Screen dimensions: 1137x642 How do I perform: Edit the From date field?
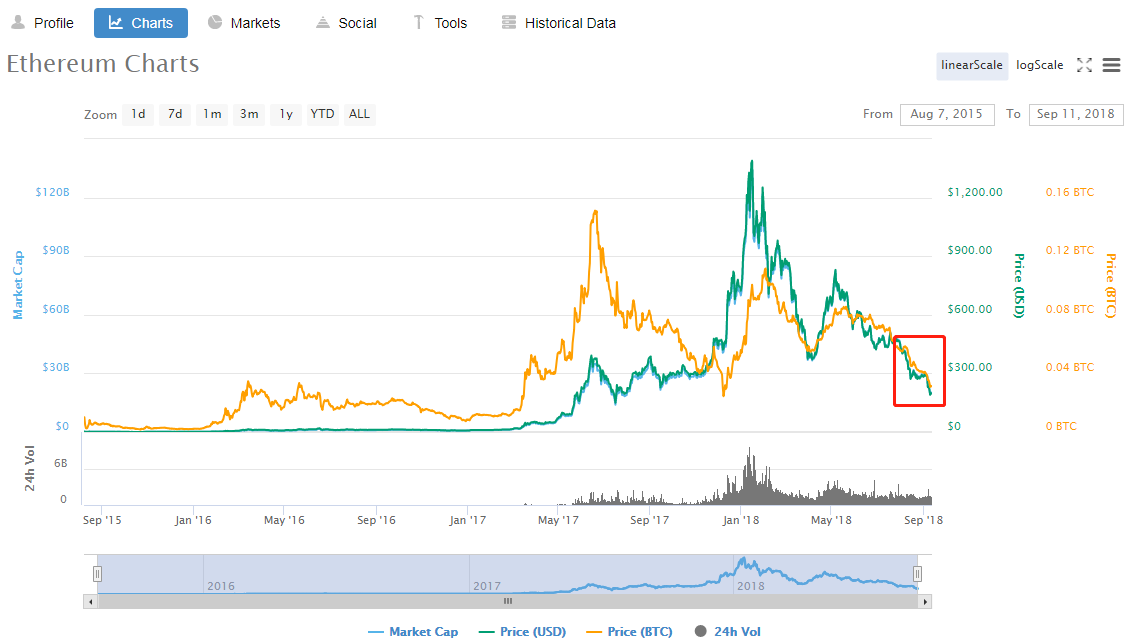pos(947,114)
